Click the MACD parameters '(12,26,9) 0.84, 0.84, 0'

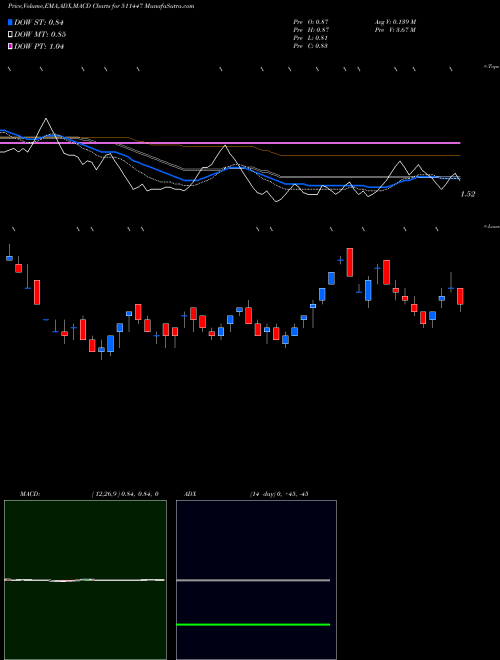point(125,494)
